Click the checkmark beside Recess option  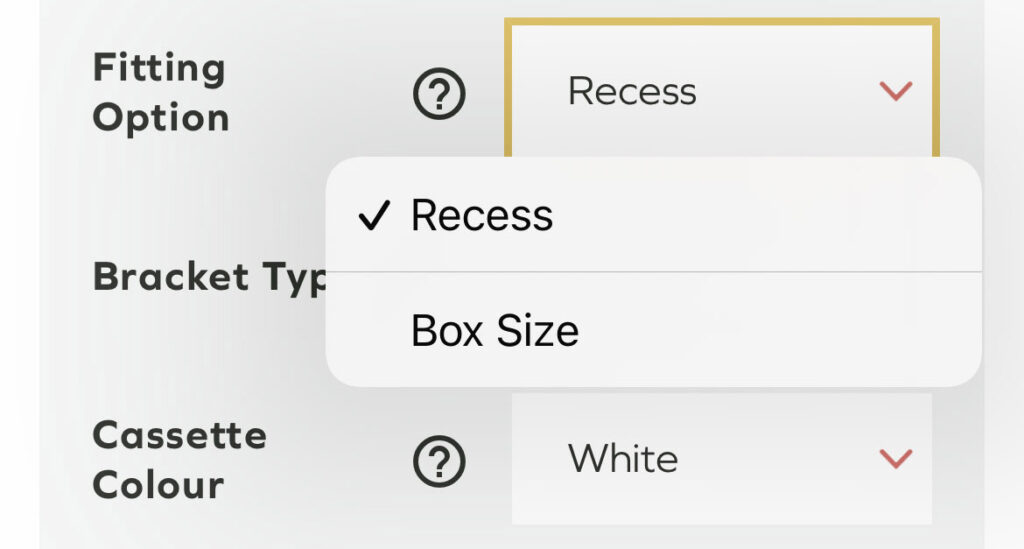[x=372, y=216]
